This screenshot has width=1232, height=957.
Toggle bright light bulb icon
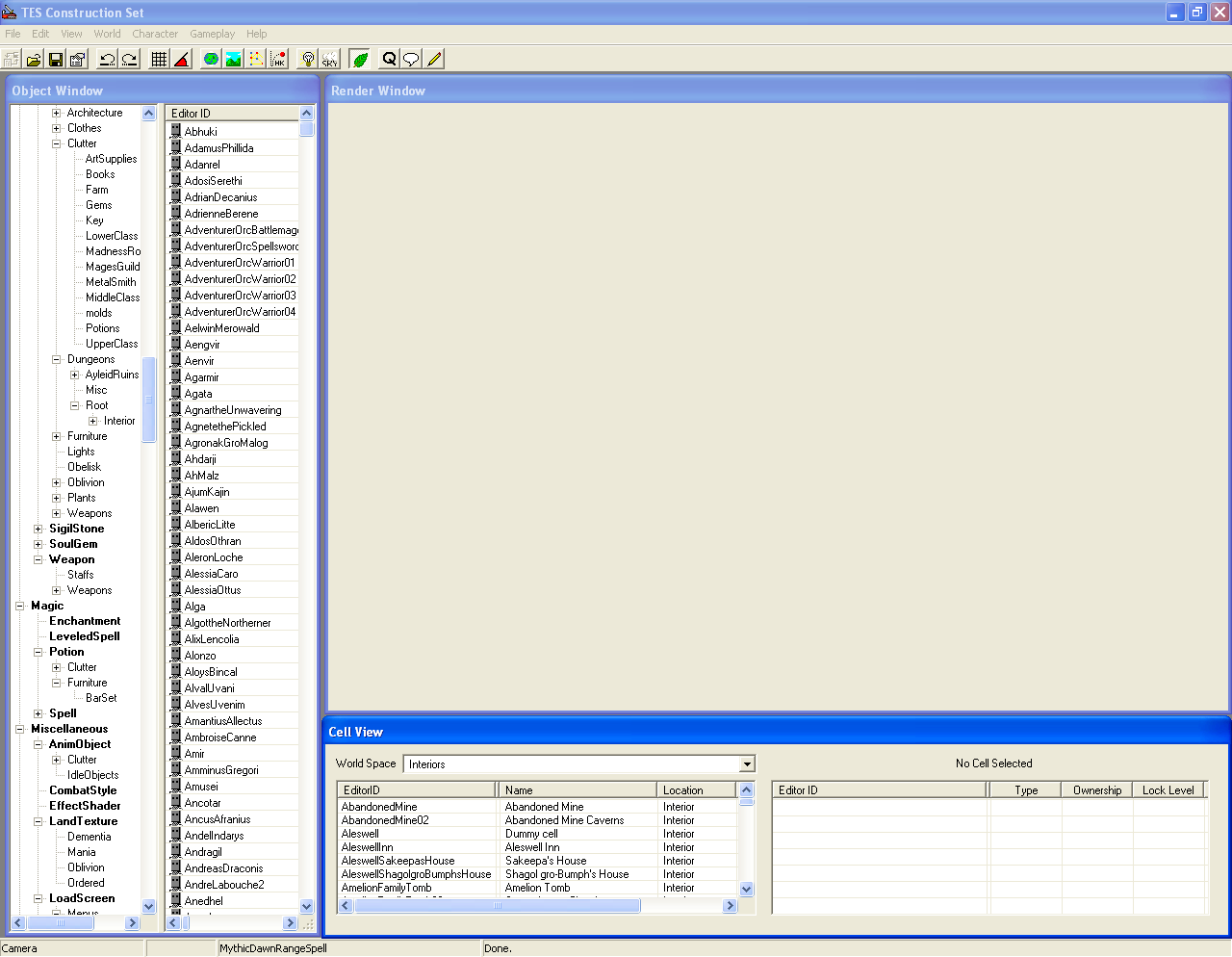[307, 59]
